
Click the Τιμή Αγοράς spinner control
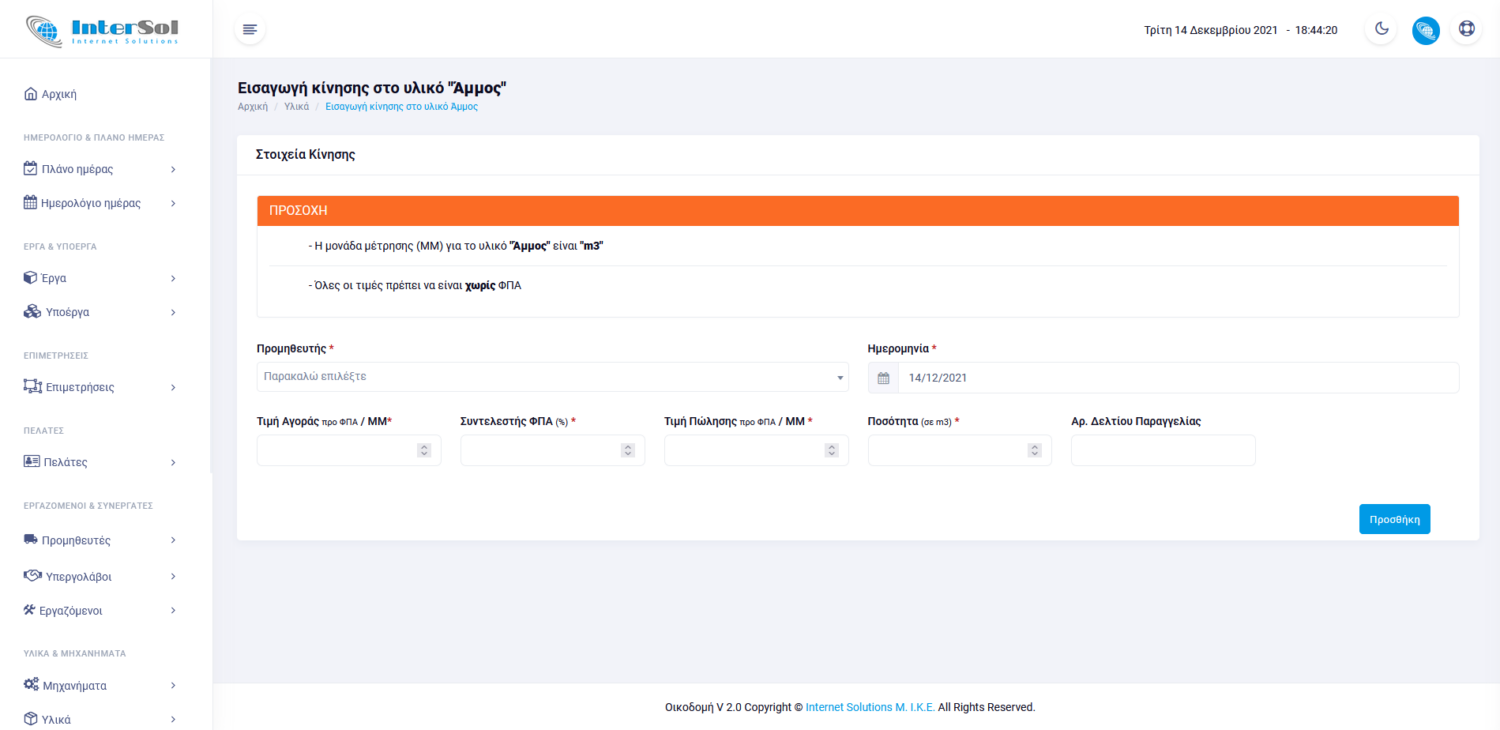click(x=424, y=451)
